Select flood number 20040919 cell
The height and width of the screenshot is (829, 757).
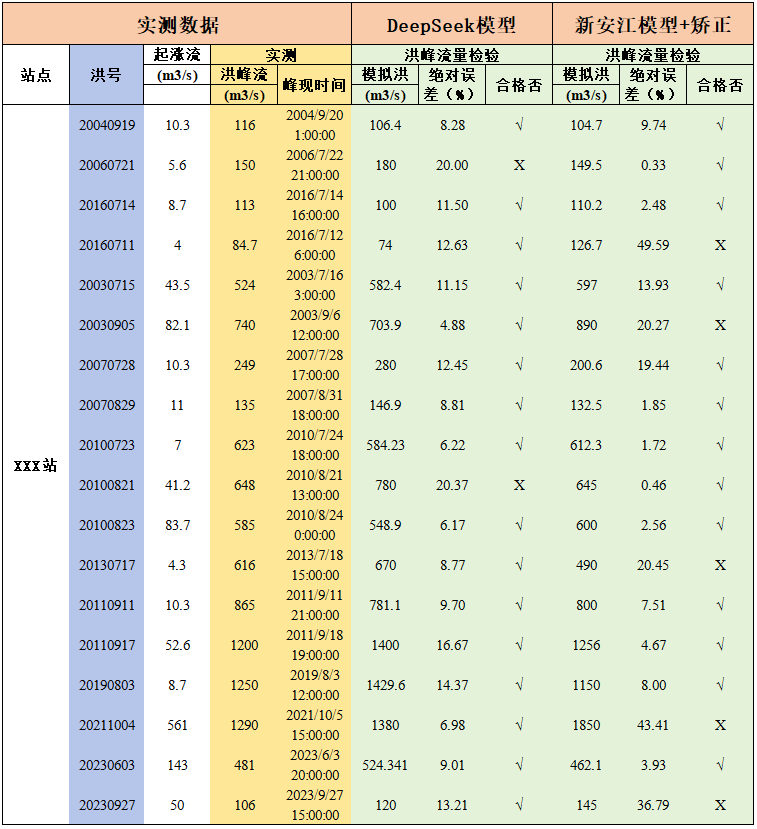(x=107, y=125)
